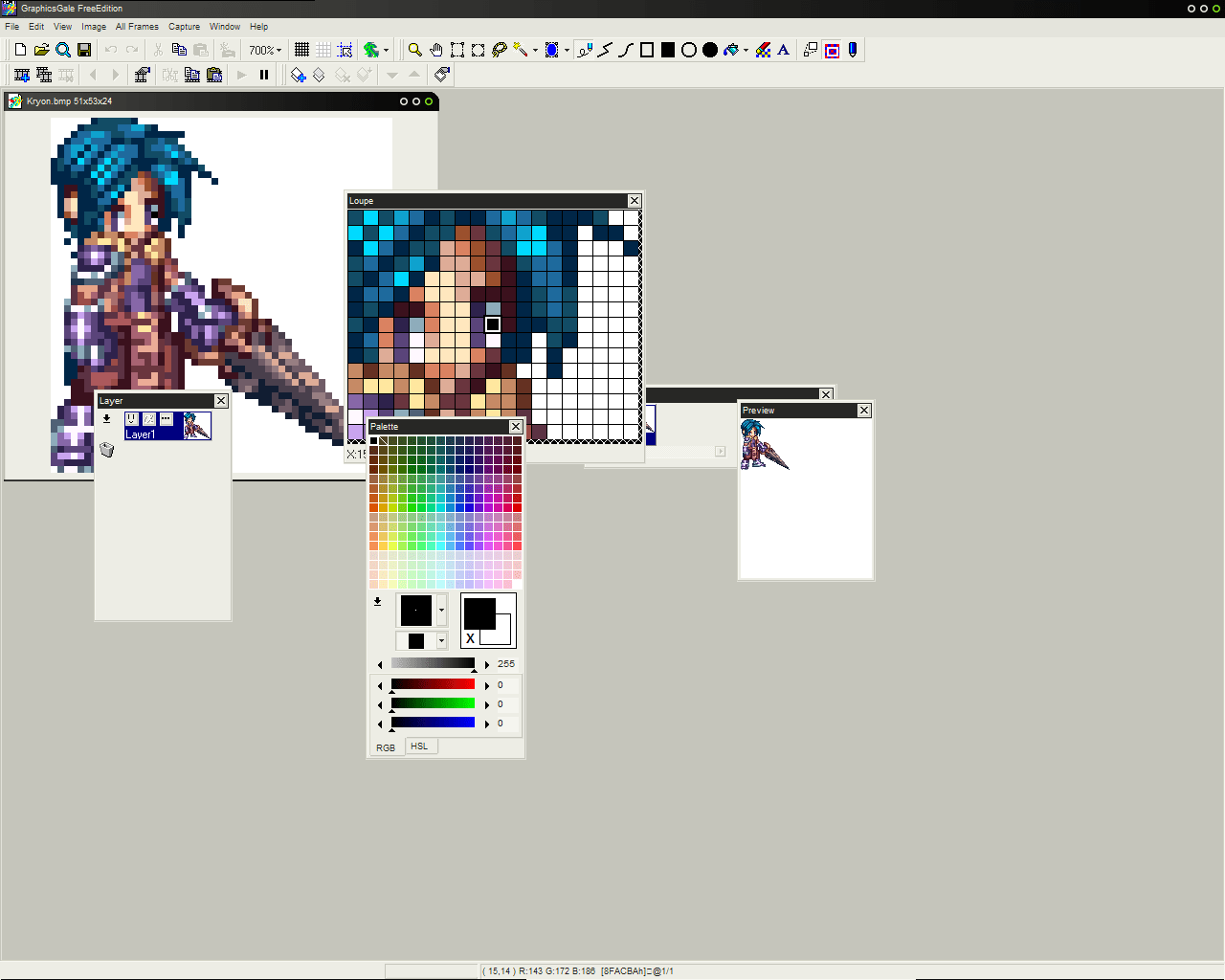Select the Color Replace eraser tool
Viewport: 1225px width, 980px height.
[x=763, y=50]
